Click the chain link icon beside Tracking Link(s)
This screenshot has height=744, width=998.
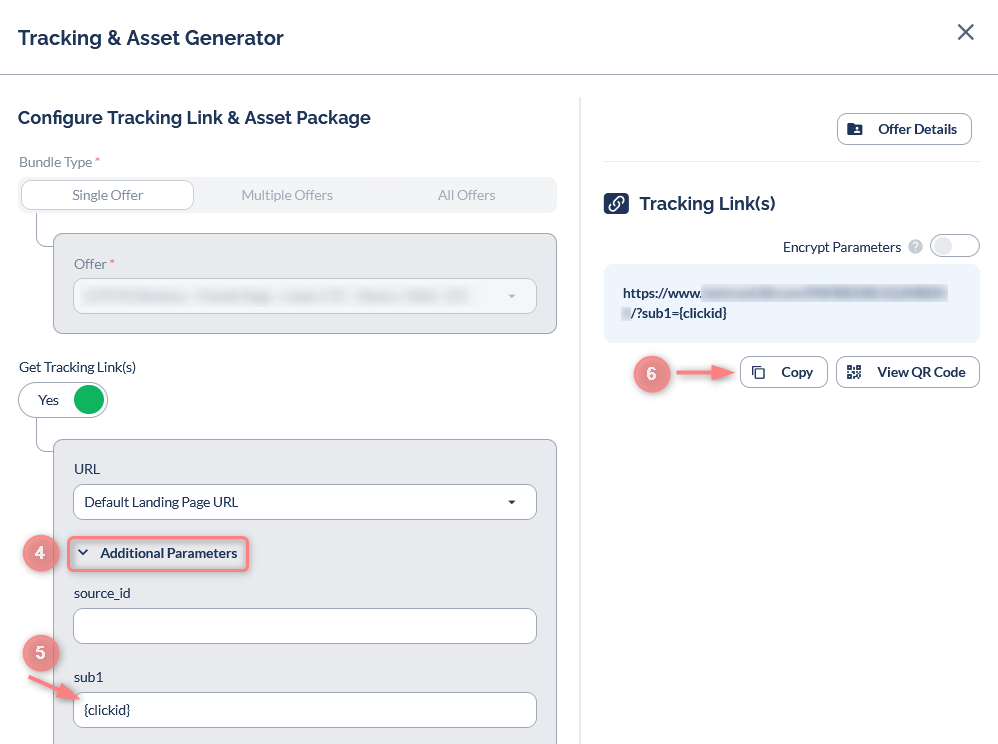tap(616, 204)
